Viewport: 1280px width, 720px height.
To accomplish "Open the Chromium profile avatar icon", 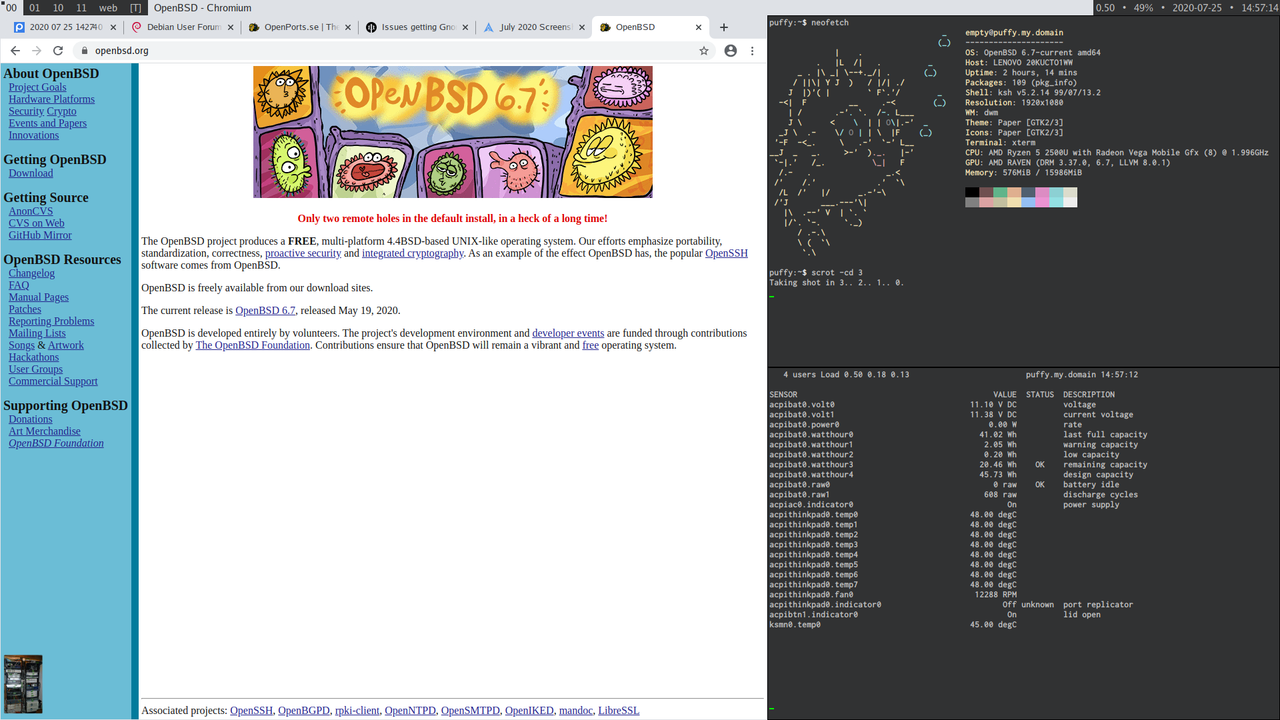I will 731,50.
